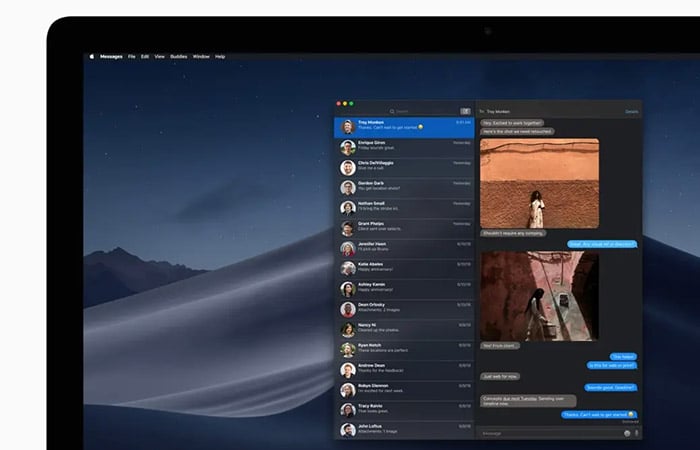Open the Chris DeVilleggia conversation
Viewport: 700px width, 450px height.
coord(404,168)
